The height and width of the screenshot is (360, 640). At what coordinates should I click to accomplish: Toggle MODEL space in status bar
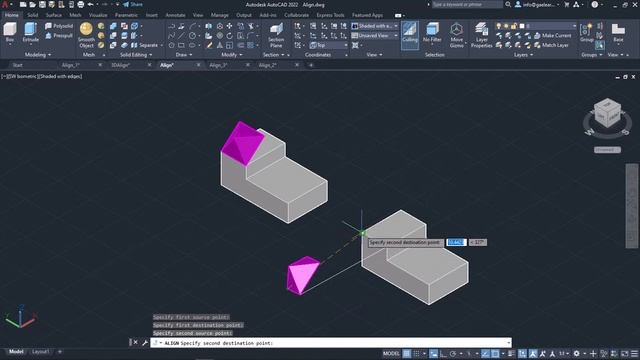pos(391,353)
